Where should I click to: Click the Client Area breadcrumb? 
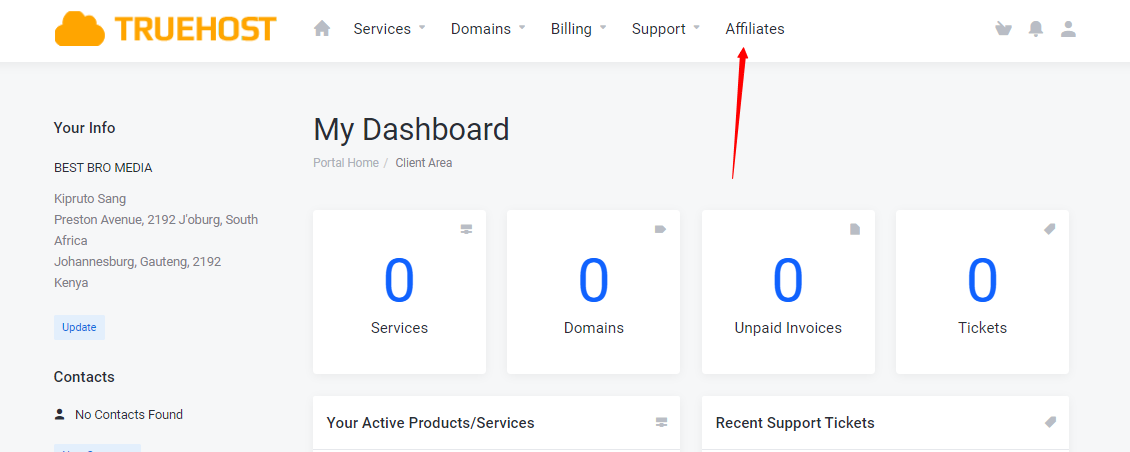[x=424, y=163]
